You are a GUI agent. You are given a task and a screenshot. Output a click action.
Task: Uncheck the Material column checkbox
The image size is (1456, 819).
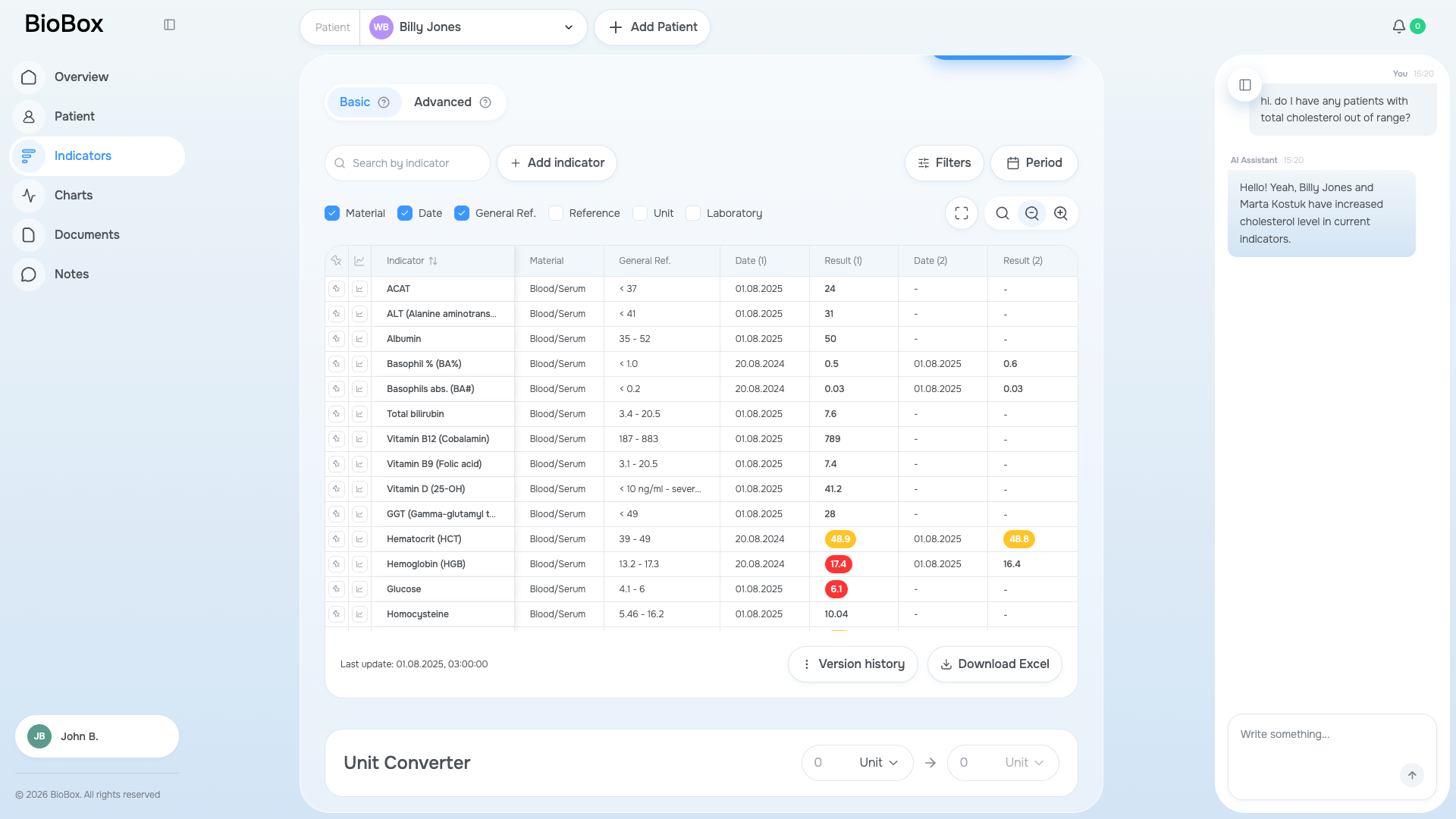click(x=332, y=213)
